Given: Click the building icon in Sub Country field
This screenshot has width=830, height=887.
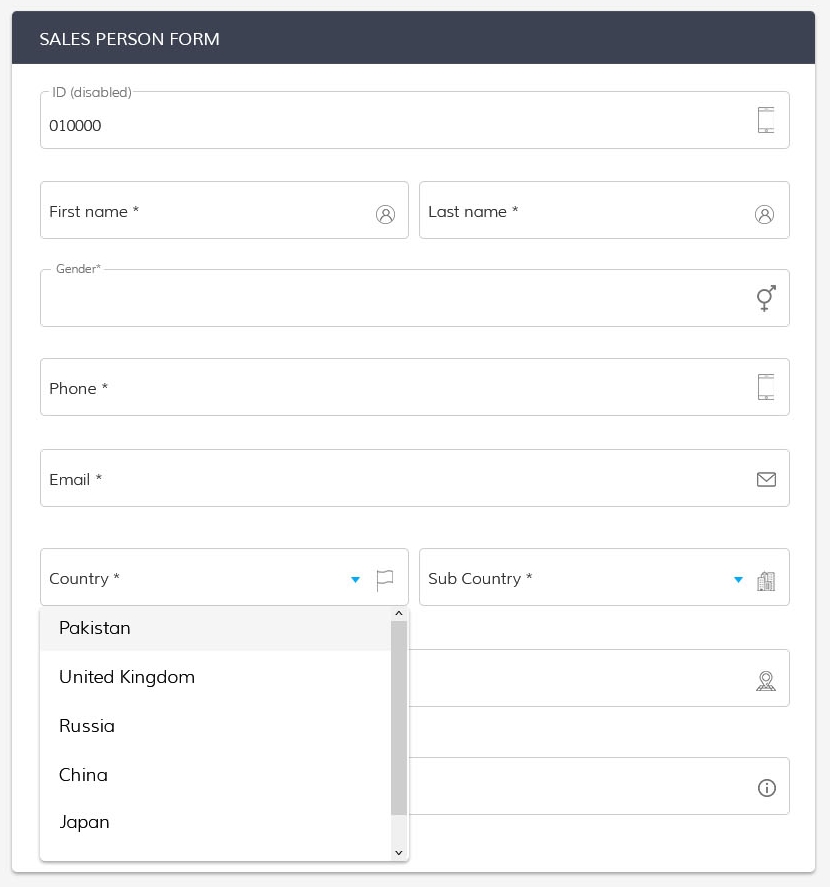Looking at the screenshot, I should pos(766,580).
